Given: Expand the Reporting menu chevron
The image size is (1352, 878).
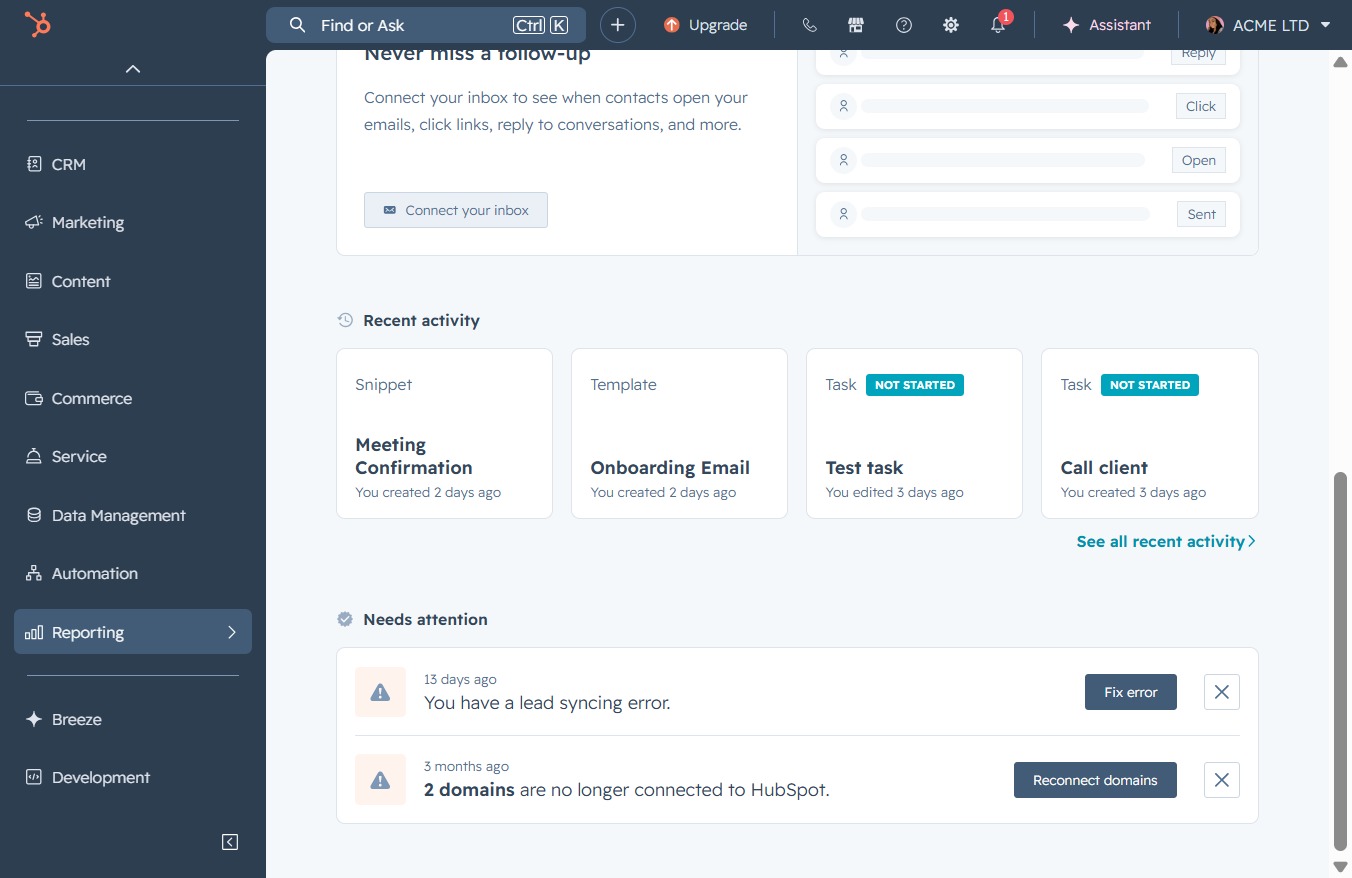Looking at the screenshot, I should [x=231, y=632].
